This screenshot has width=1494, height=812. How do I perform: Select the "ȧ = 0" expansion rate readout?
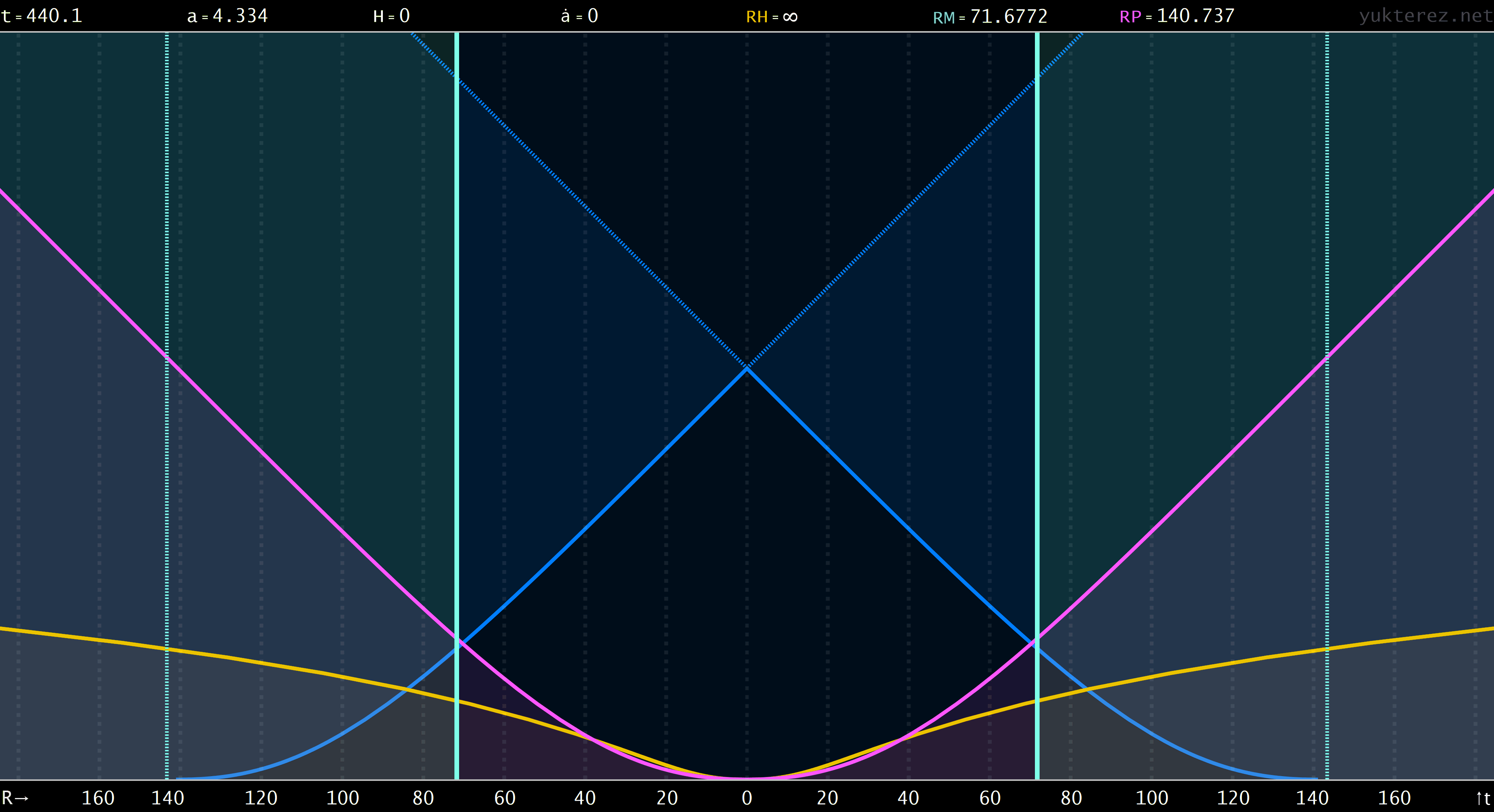(x=579, y=16)
